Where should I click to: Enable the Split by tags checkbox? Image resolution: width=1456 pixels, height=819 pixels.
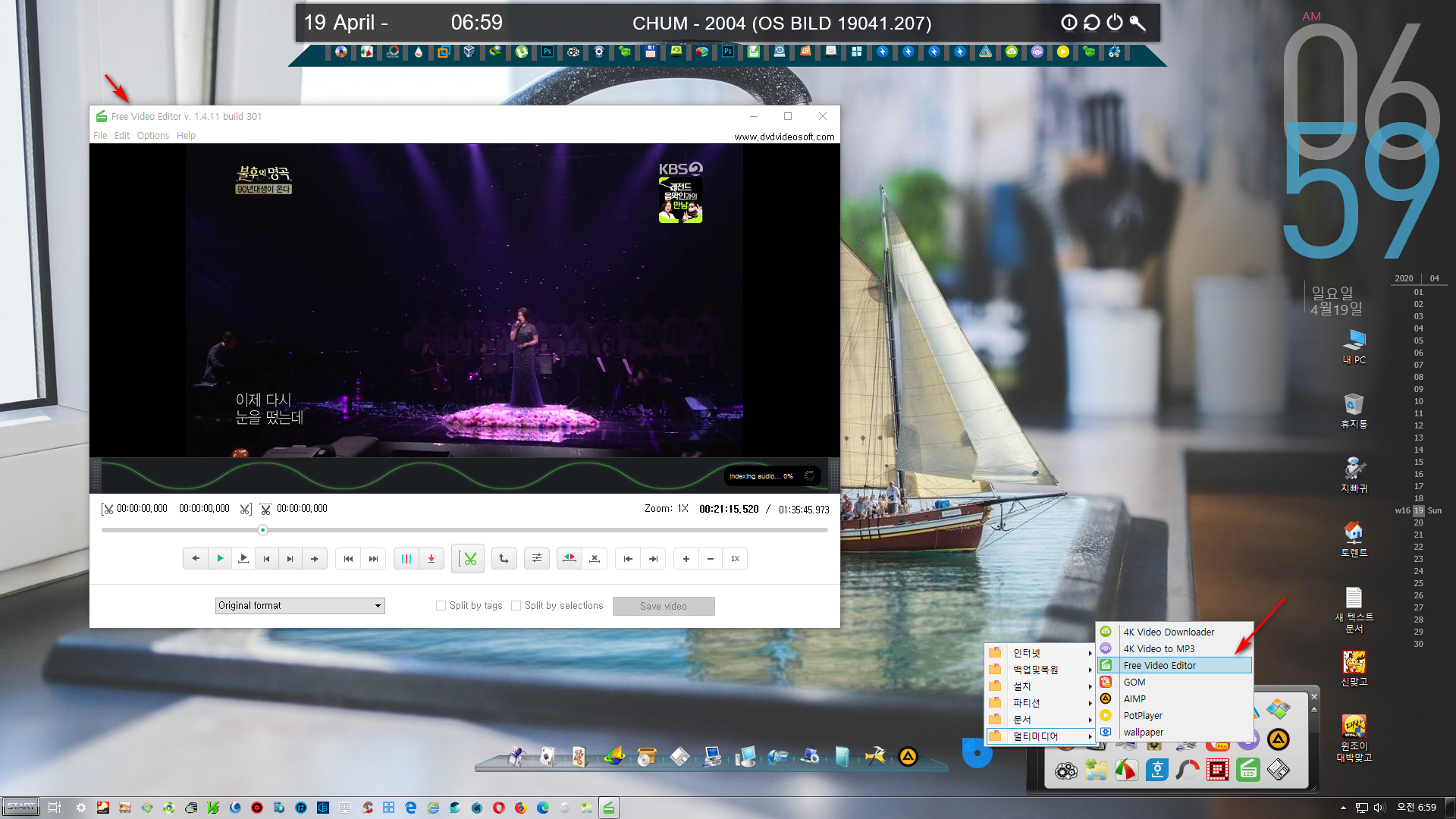tap(441, 606)
